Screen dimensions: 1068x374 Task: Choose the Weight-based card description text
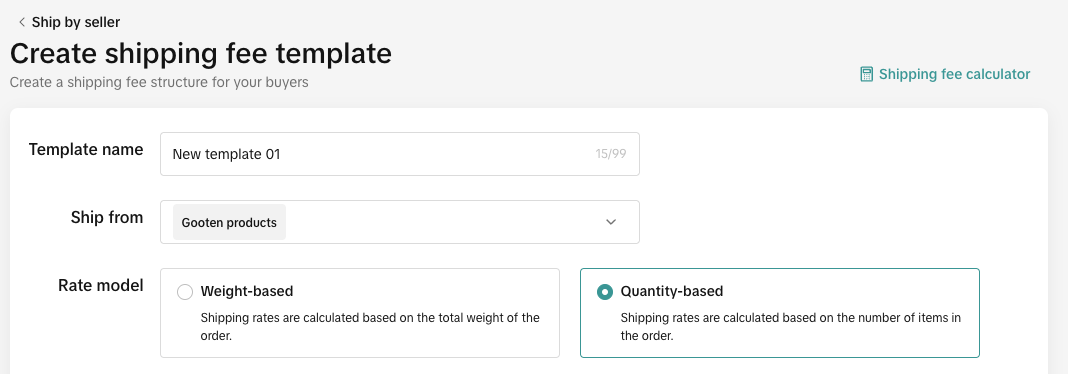(x=370, y=326)
